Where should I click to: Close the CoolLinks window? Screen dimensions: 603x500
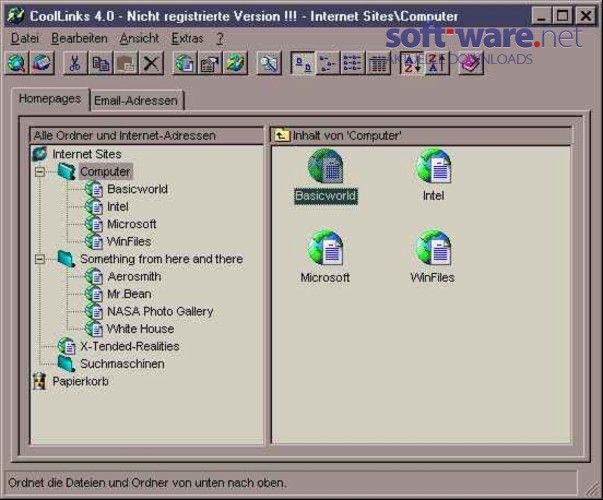pos(586,16)
